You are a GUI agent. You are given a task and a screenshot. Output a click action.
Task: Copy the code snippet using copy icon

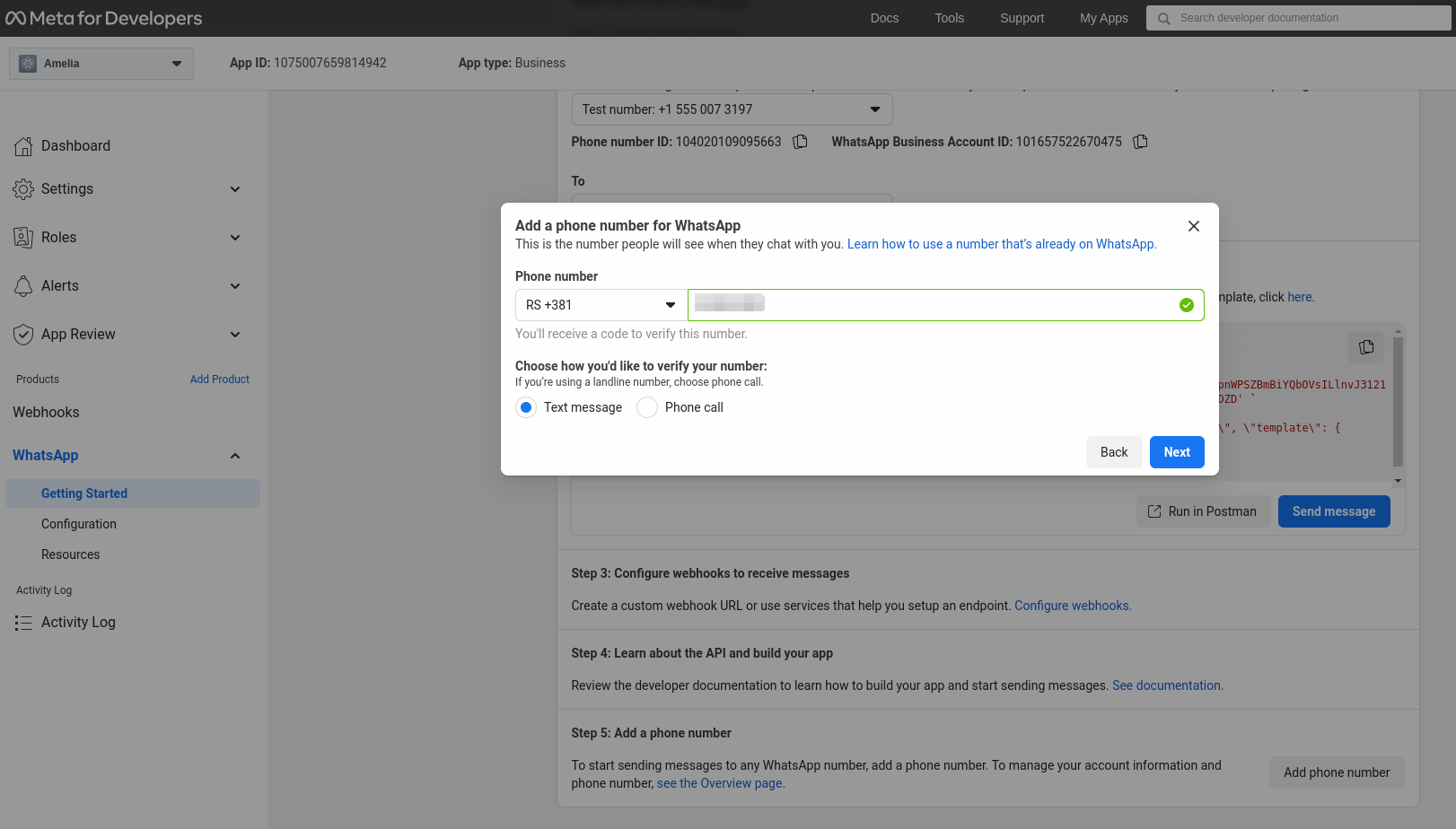click(1366, 347)
